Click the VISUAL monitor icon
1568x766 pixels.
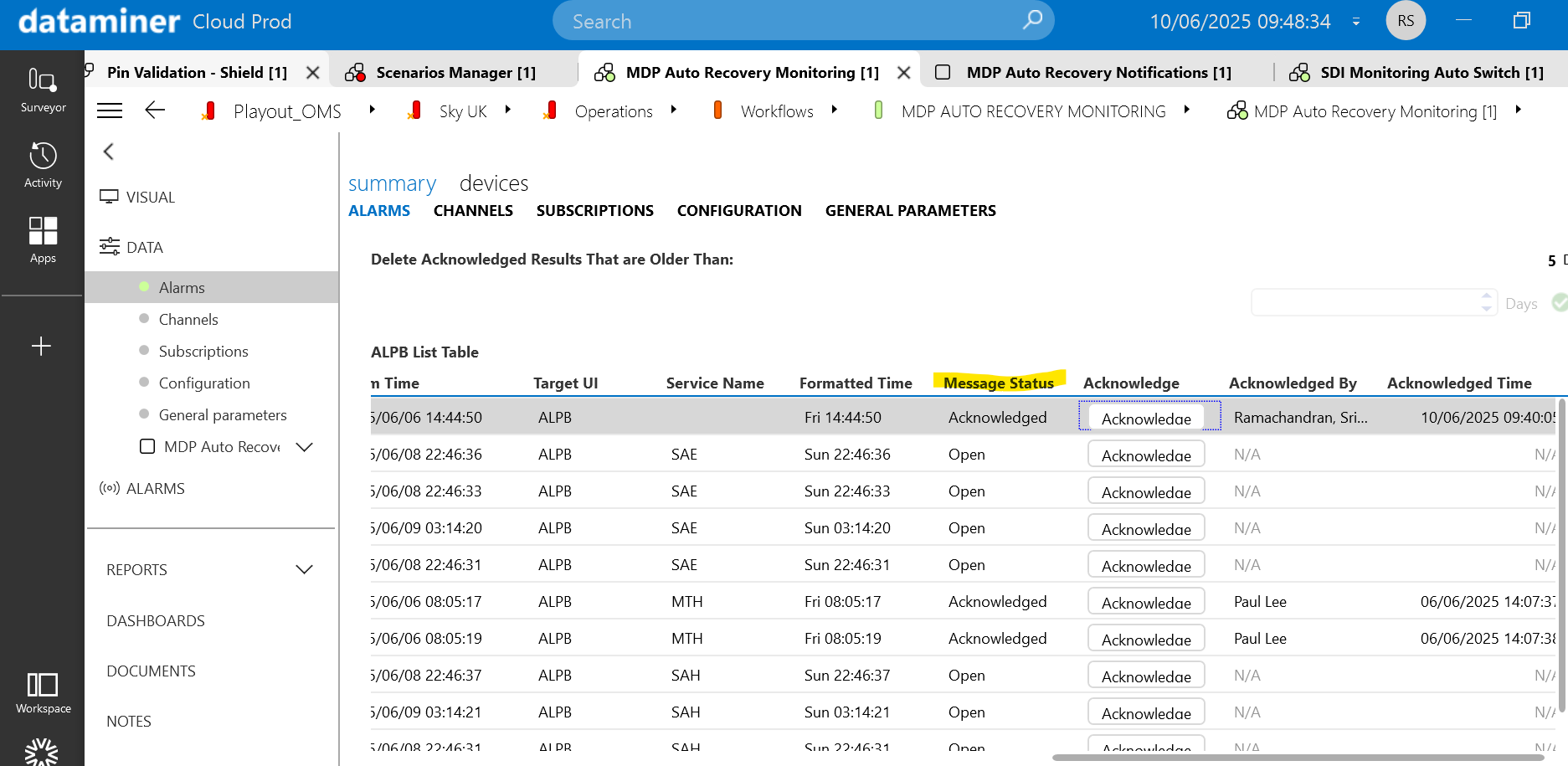(x=109, y=197)
